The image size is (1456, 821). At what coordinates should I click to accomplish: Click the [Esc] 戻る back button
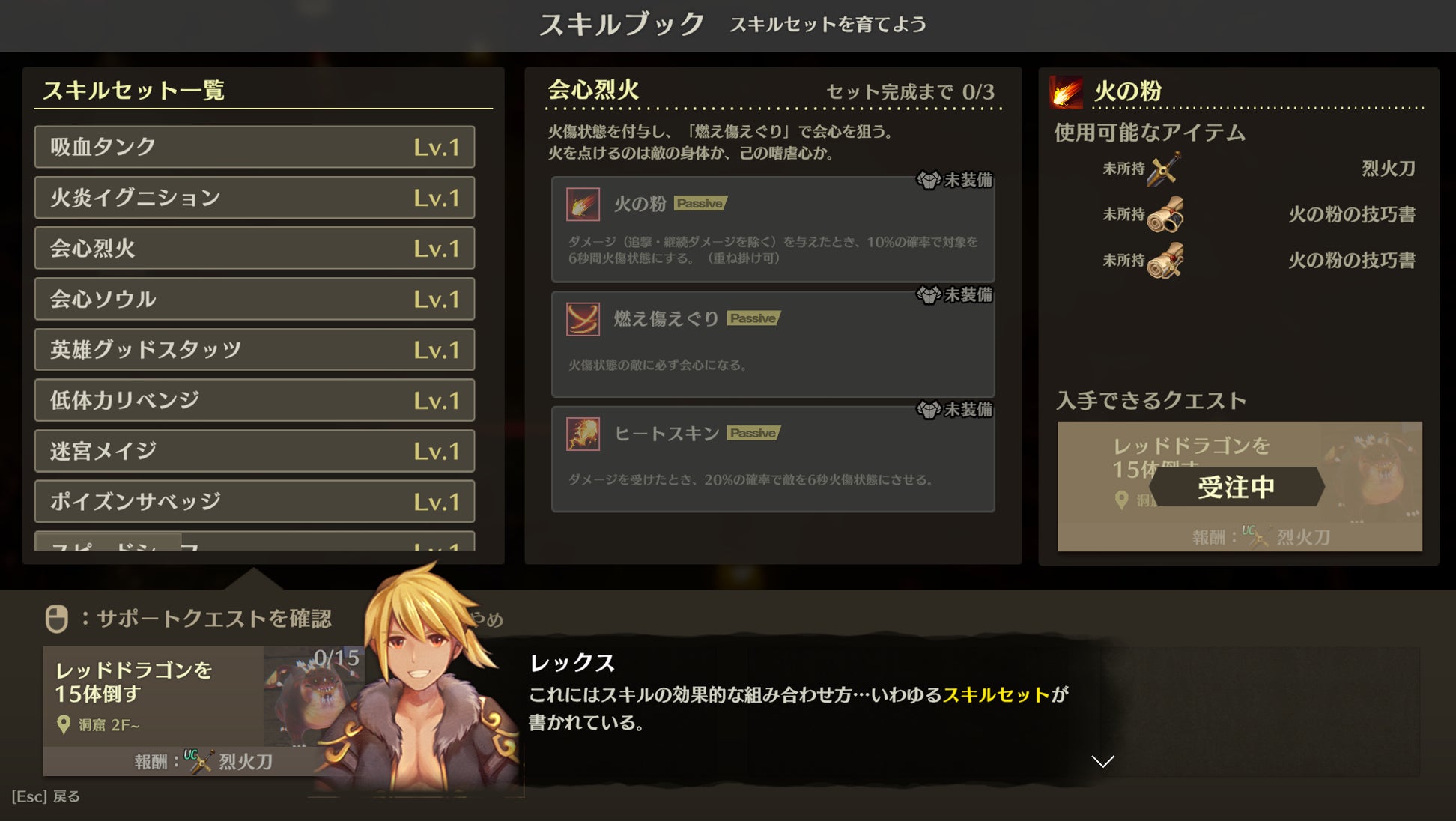(46, 796)
